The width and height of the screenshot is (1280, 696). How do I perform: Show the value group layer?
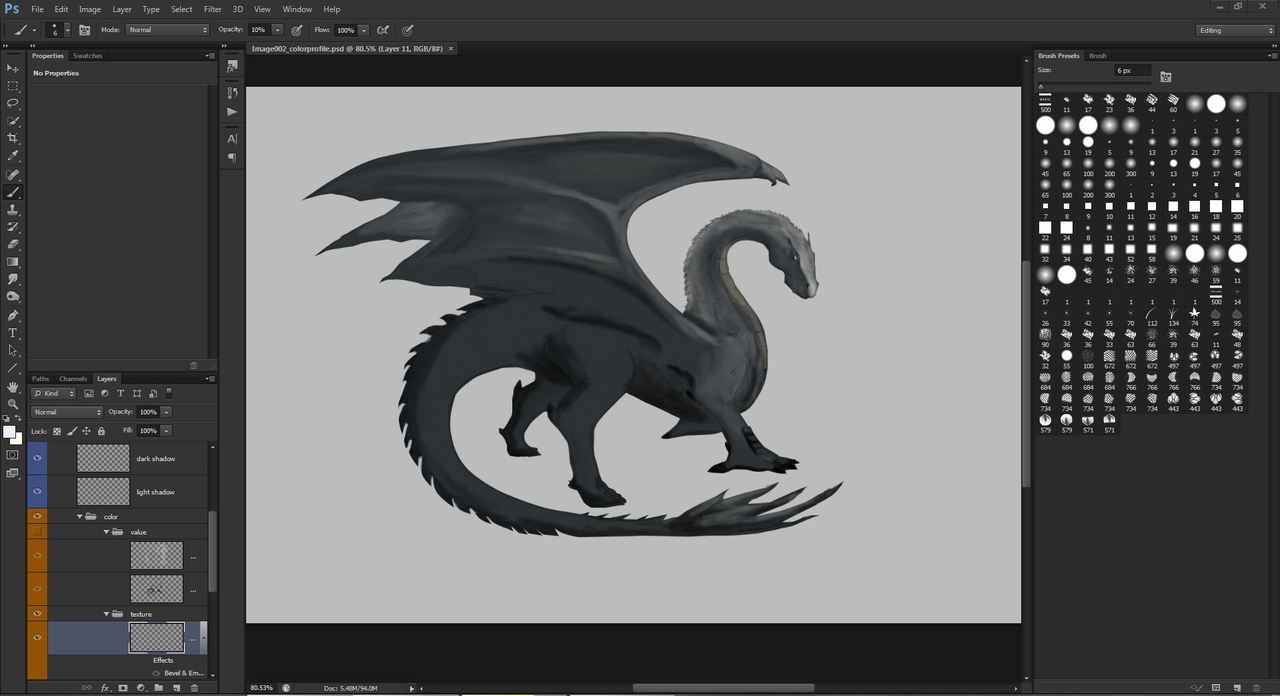coord(38,532)
